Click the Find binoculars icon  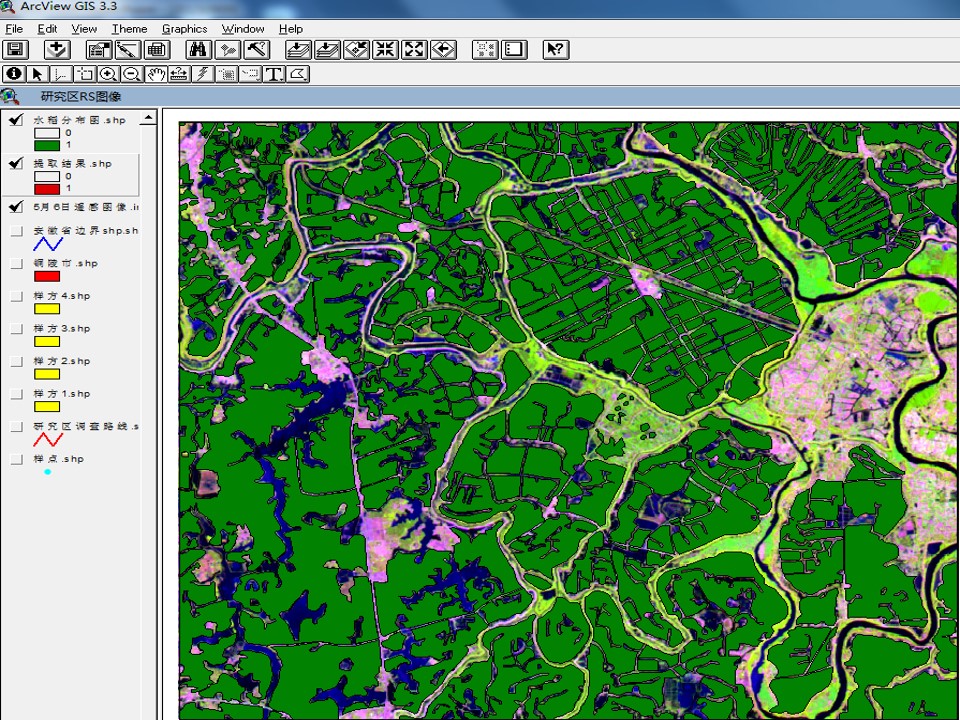click(x=198, y=50)
